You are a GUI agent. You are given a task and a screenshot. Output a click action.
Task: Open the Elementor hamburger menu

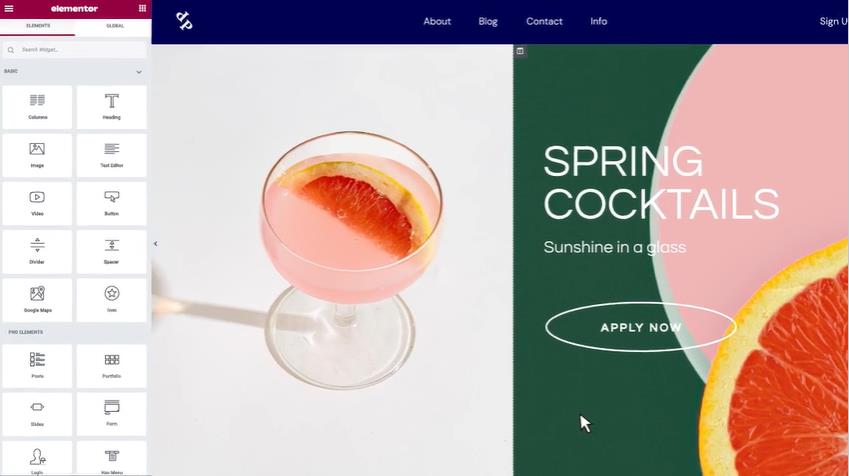[9, 8]
